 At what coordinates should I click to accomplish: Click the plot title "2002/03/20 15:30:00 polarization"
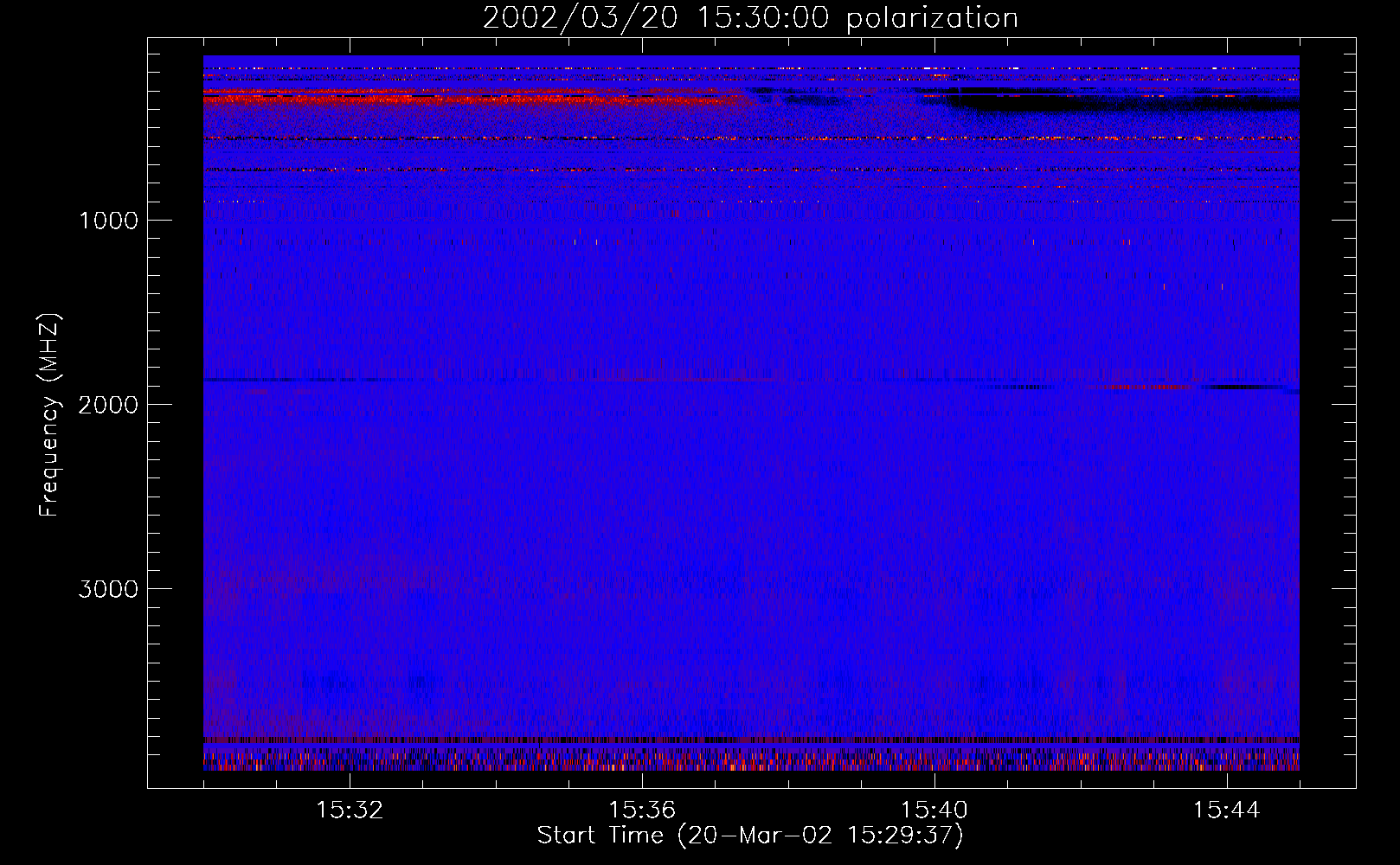click(750, 18)
